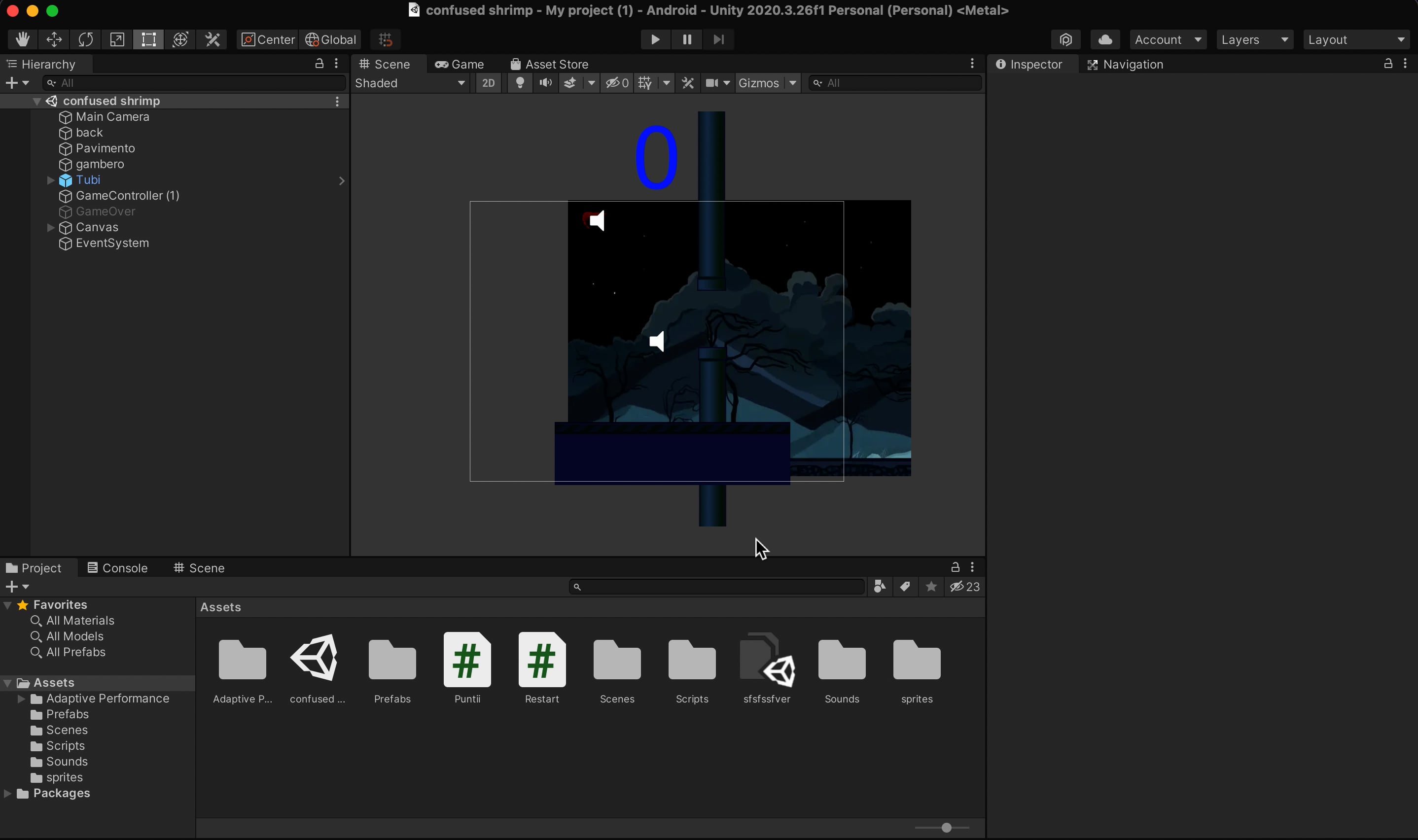Image resolution: width=1418 pixels, height=840 pixels.
Task: Open Gizmos dropdown arrow
Action: pyautogui.click(x=793, y=83)
